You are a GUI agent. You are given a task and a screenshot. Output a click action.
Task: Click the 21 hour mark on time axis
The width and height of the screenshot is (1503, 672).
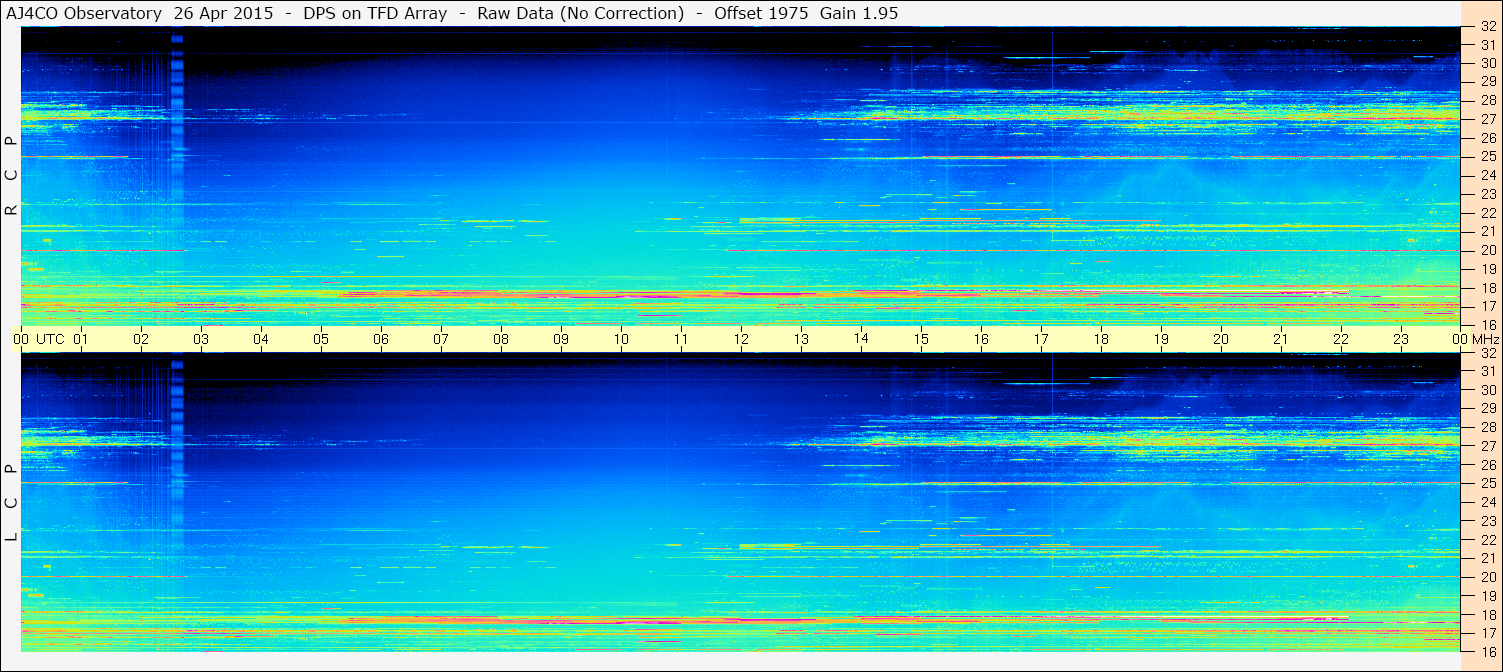pos(1281,339)
